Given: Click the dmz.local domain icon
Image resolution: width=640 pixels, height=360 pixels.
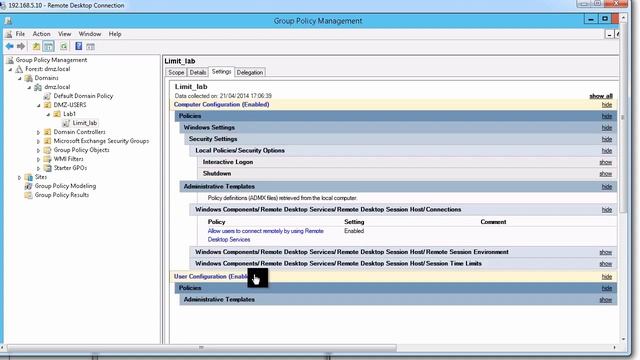Looking at the screenshot, I should (x=38, y=87).
